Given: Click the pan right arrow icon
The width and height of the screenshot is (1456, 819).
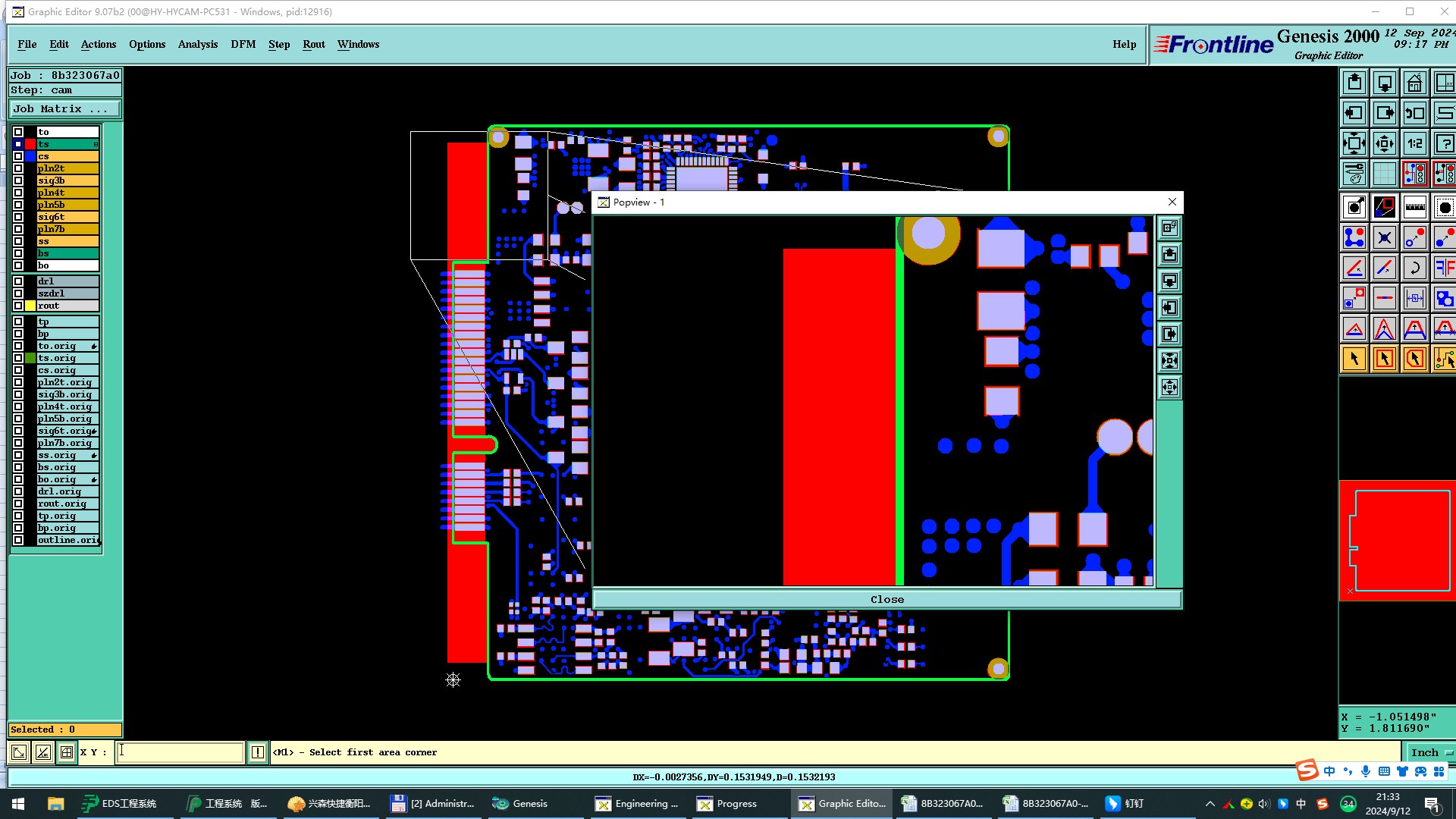Looking at the screenshot, I should click(1385, 113).
